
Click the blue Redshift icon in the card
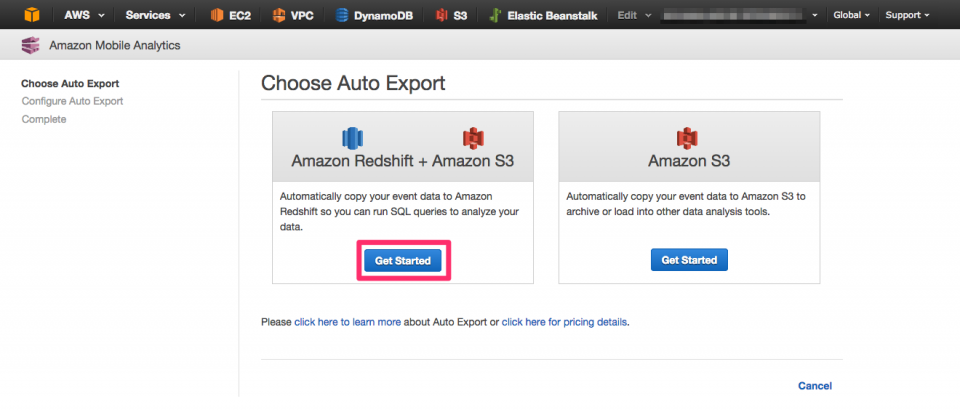coord(352,138)
